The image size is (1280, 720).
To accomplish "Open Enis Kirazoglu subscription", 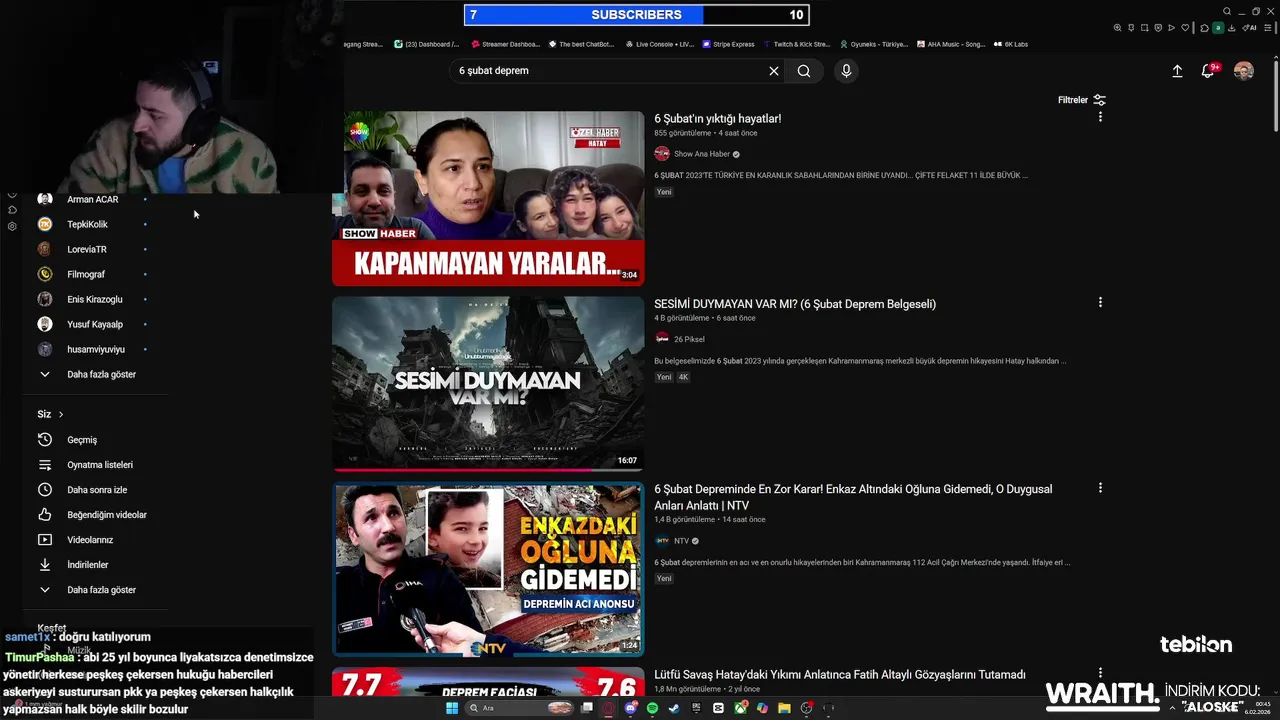I will pyautogui.click(x=93, y=299).
